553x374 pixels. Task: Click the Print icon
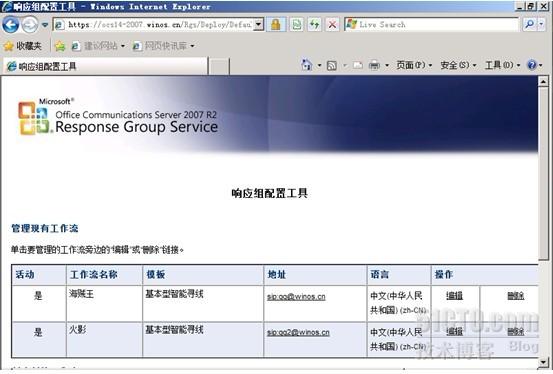point(375,66)
